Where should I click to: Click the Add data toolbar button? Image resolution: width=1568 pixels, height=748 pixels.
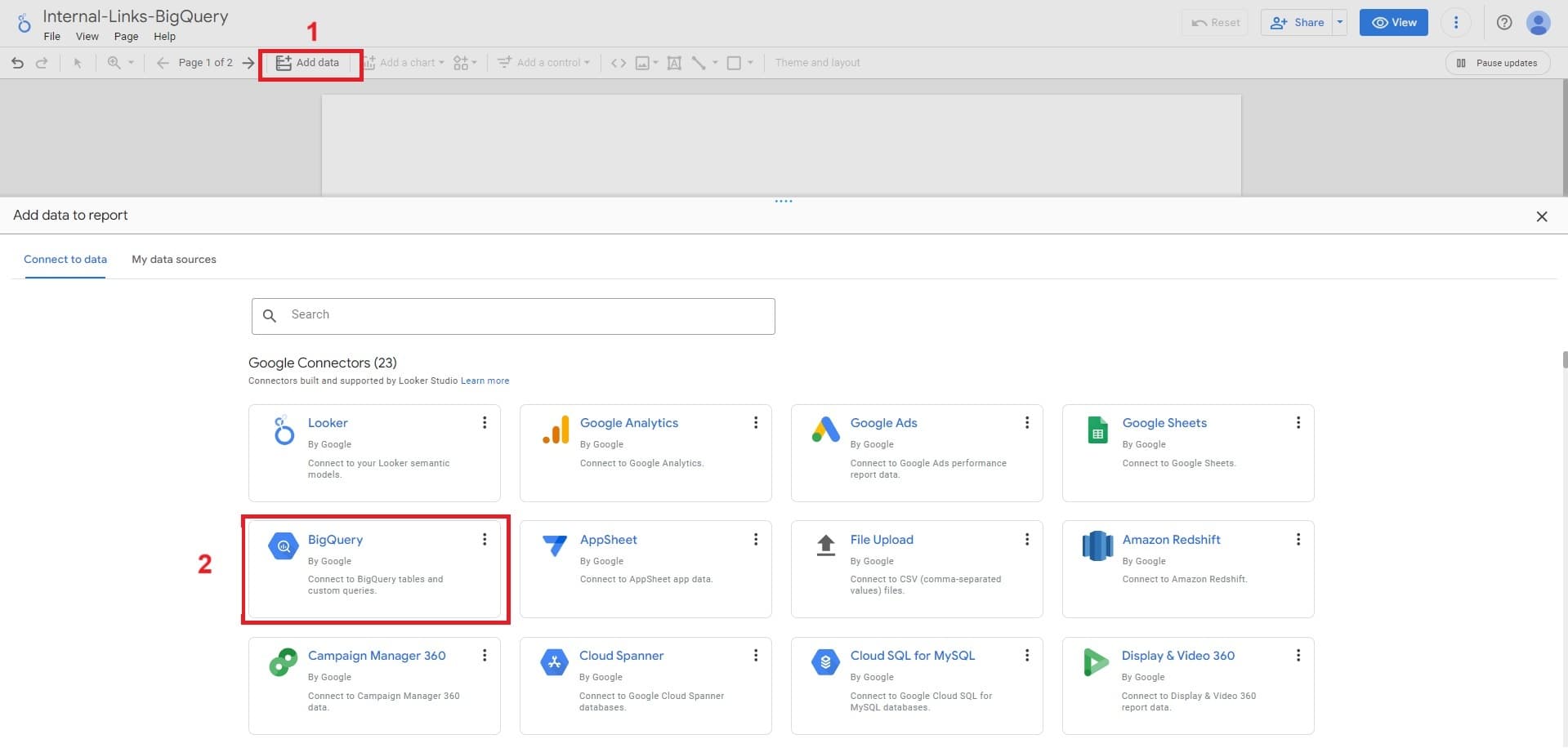coord(308,63)
